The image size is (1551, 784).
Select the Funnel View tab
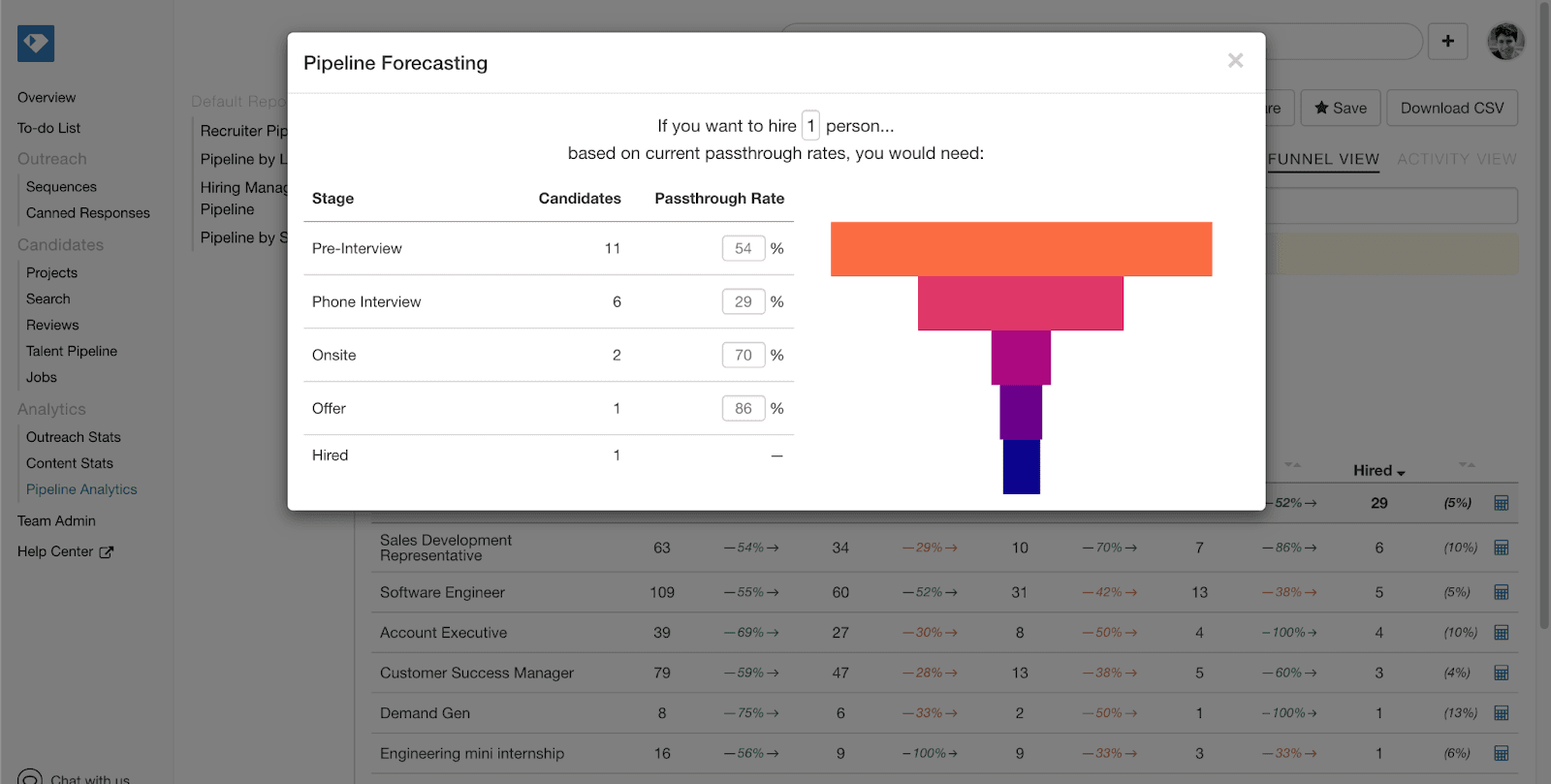(1323, 159)
